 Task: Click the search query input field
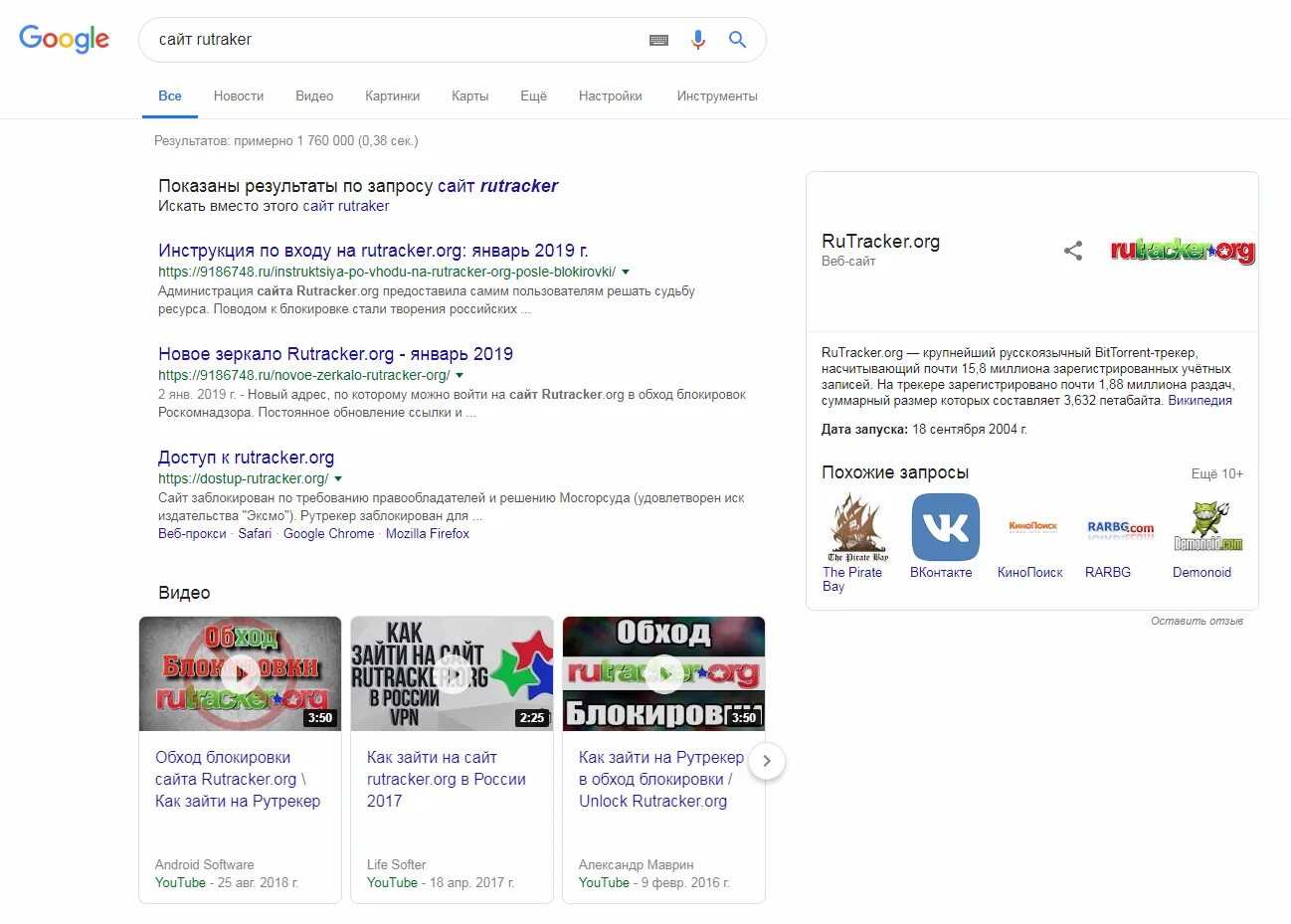click(x=398, y=40)
